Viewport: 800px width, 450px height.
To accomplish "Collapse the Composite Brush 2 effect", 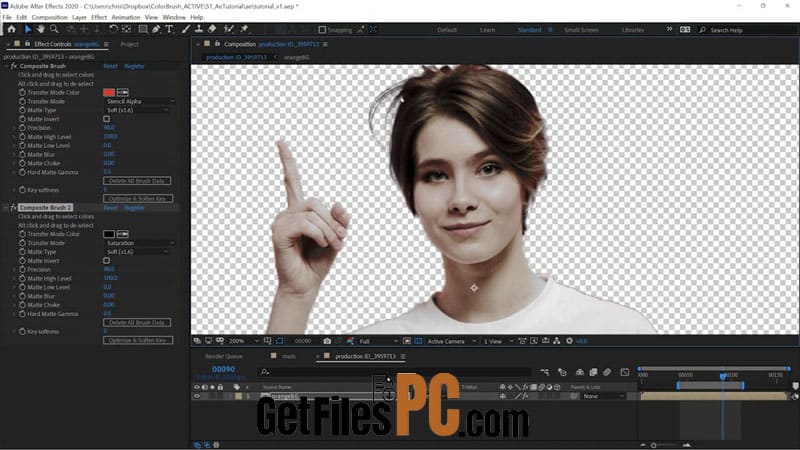I will click(6, 208).
